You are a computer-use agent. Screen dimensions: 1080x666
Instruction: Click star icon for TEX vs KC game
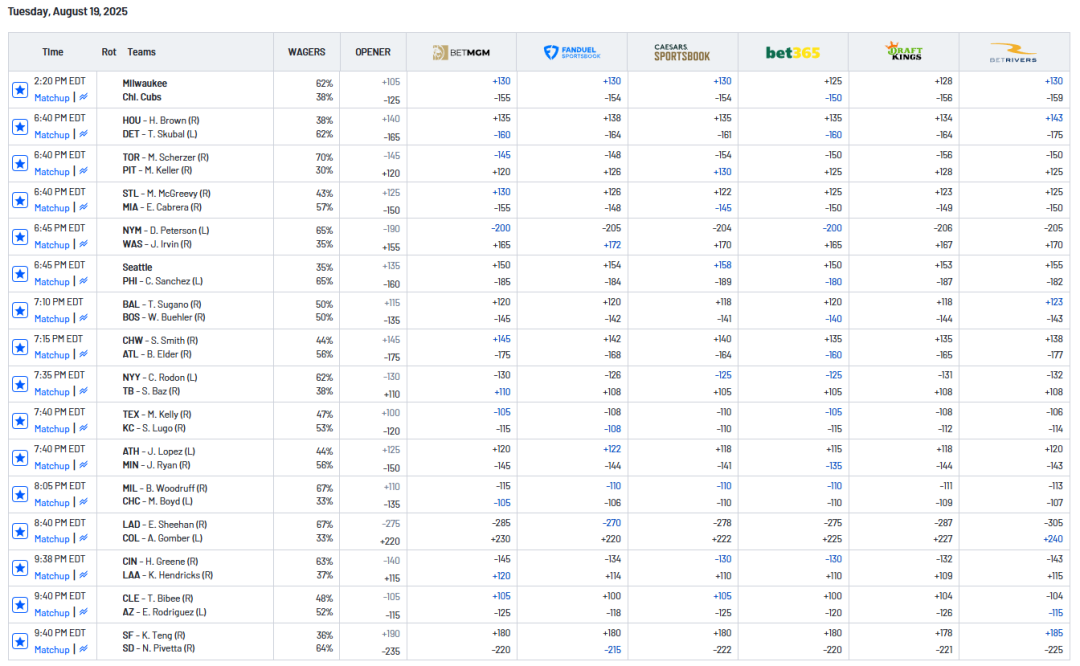pyautogui.click(x=20, y=422)
